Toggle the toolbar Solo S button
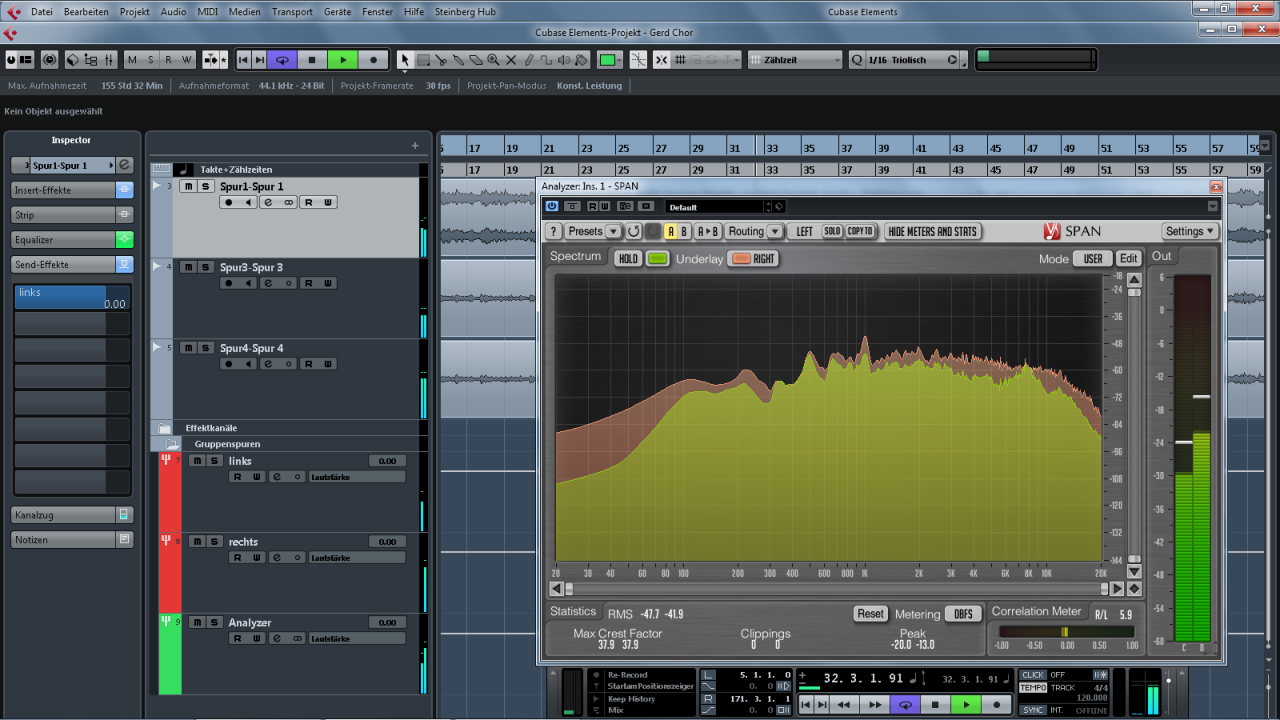Screen dimensions: 1280x720 (150, 60)
